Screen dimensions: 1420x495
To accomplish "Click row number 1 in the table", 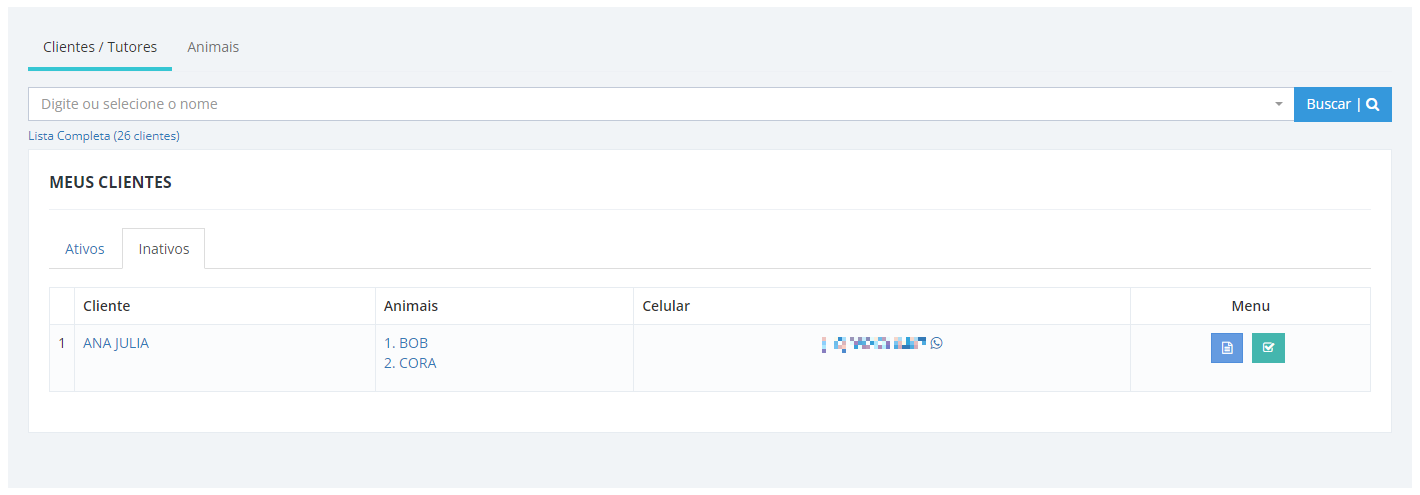I will pos(62,343).
